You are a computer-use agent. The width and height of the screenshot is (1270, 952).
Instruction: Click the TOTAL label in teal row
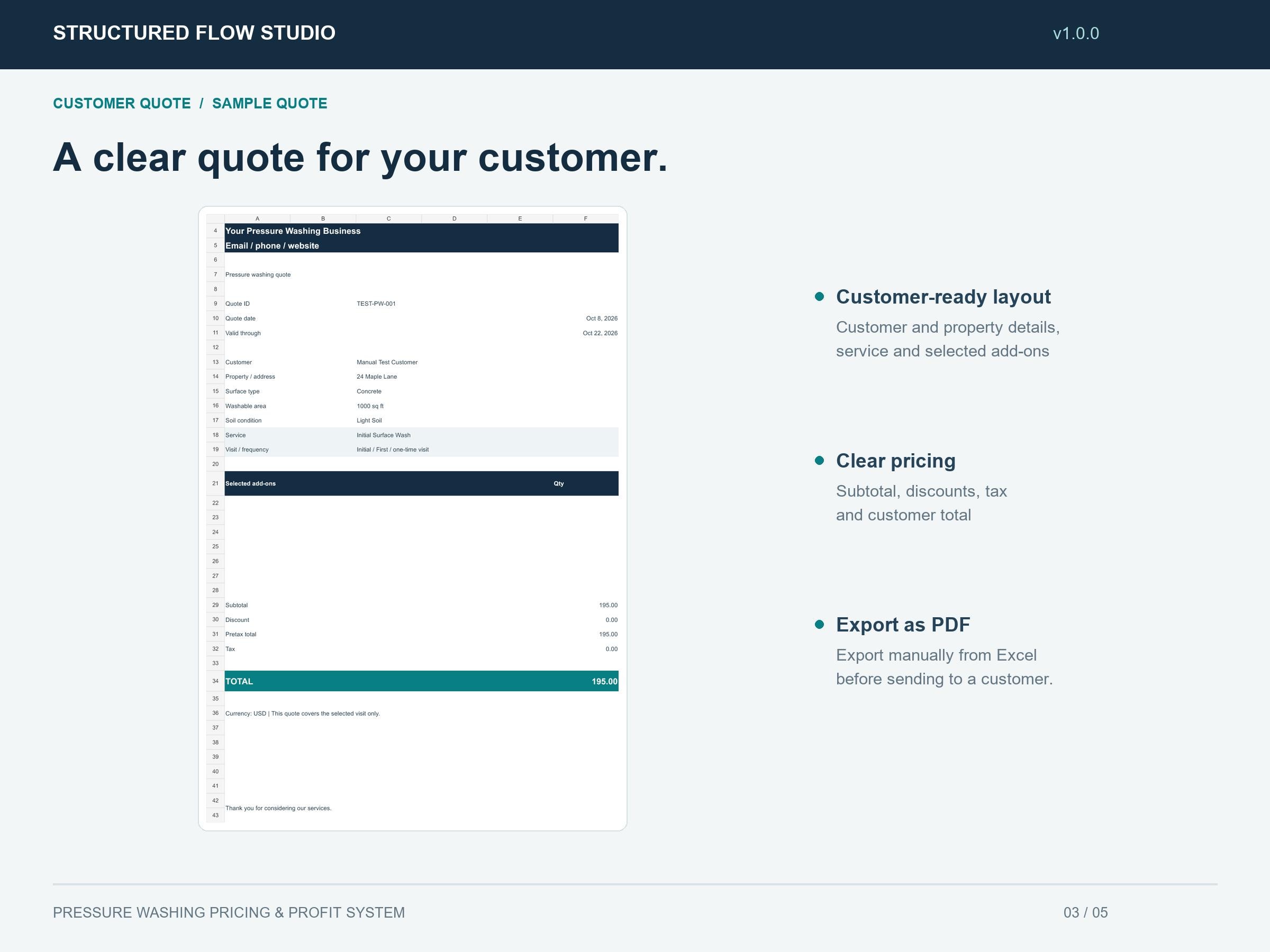pyautogui.click(x=239, y=681)
